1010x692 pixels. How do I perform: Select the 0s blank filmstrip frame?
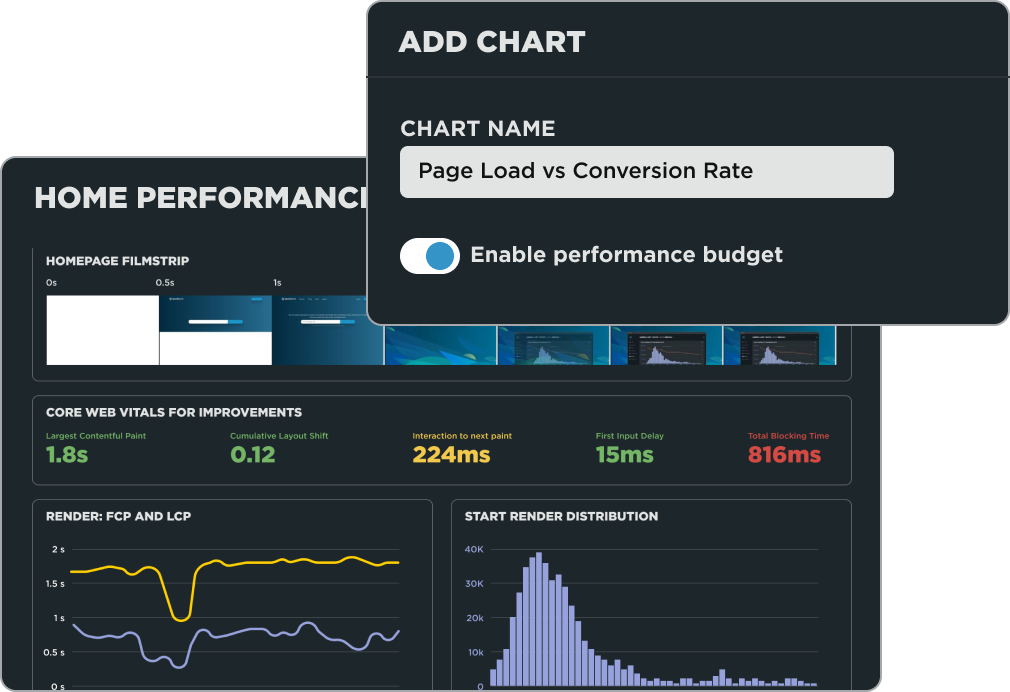(x=102, y=330)
